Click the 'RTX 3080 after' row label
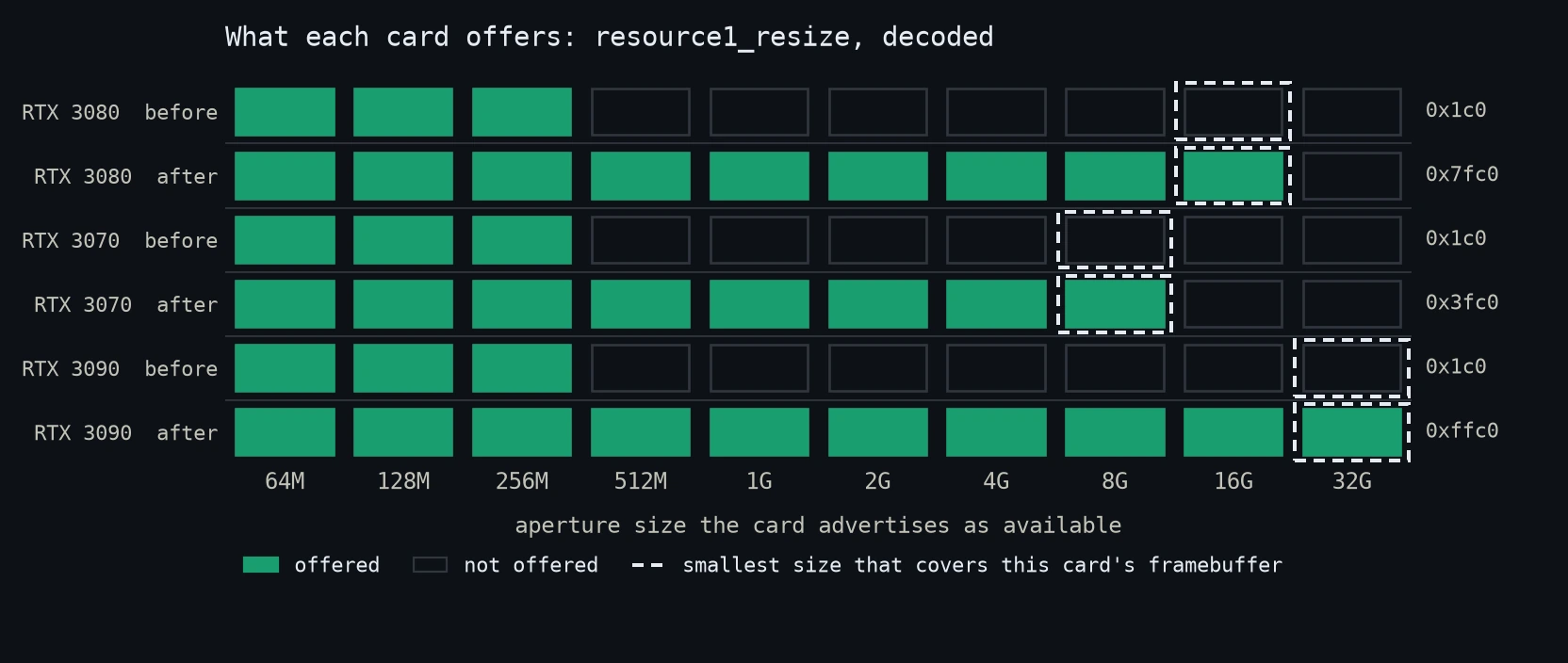 (125, 176)
